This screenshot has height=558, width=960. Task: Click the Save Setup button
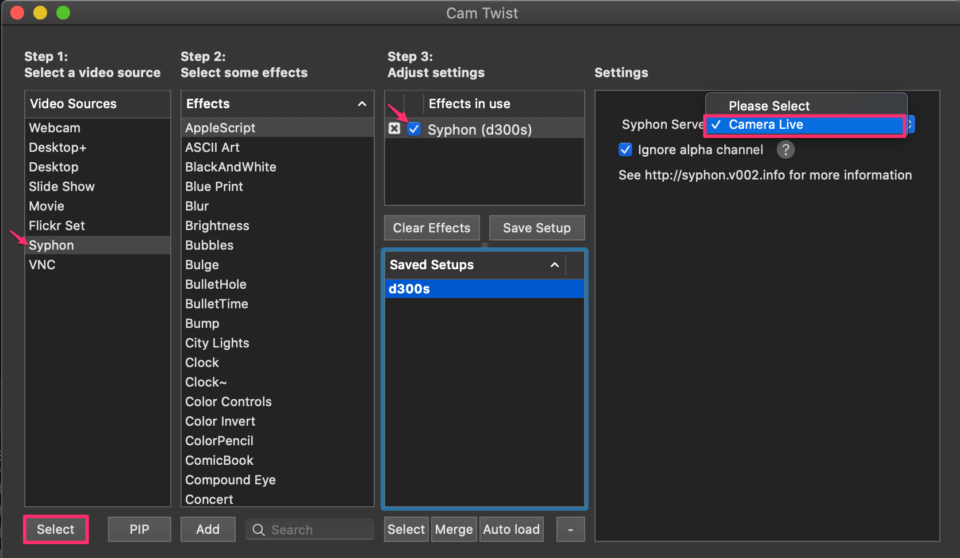tap(536, 228)
